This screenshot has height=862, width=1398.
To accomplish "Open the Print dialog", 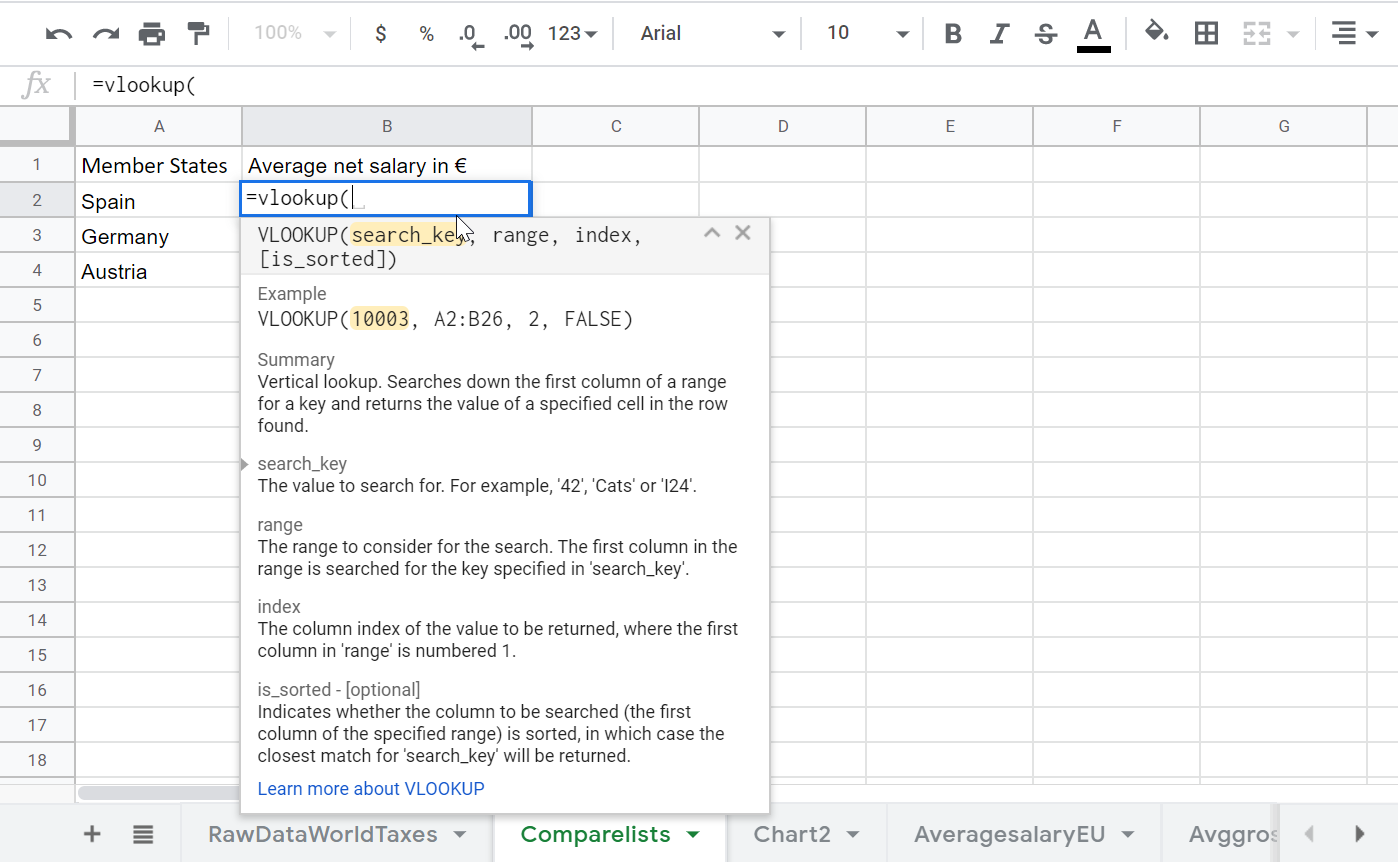I will [x=152, y=32].
